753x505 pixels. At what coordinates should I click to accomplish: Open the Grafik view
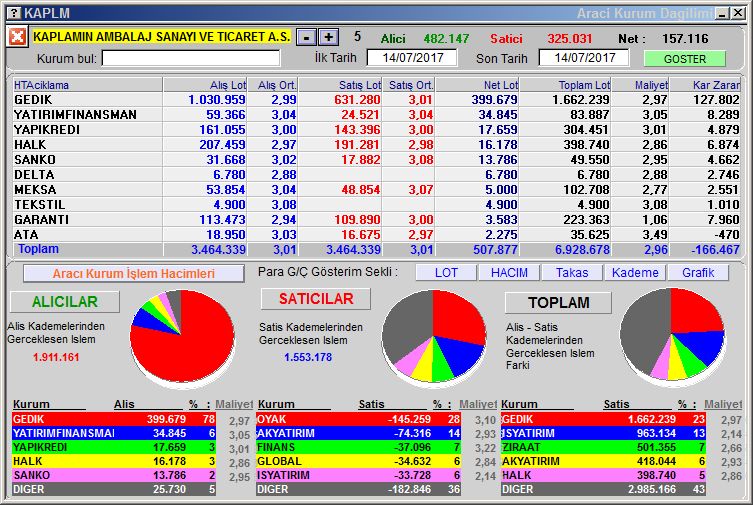698,273
